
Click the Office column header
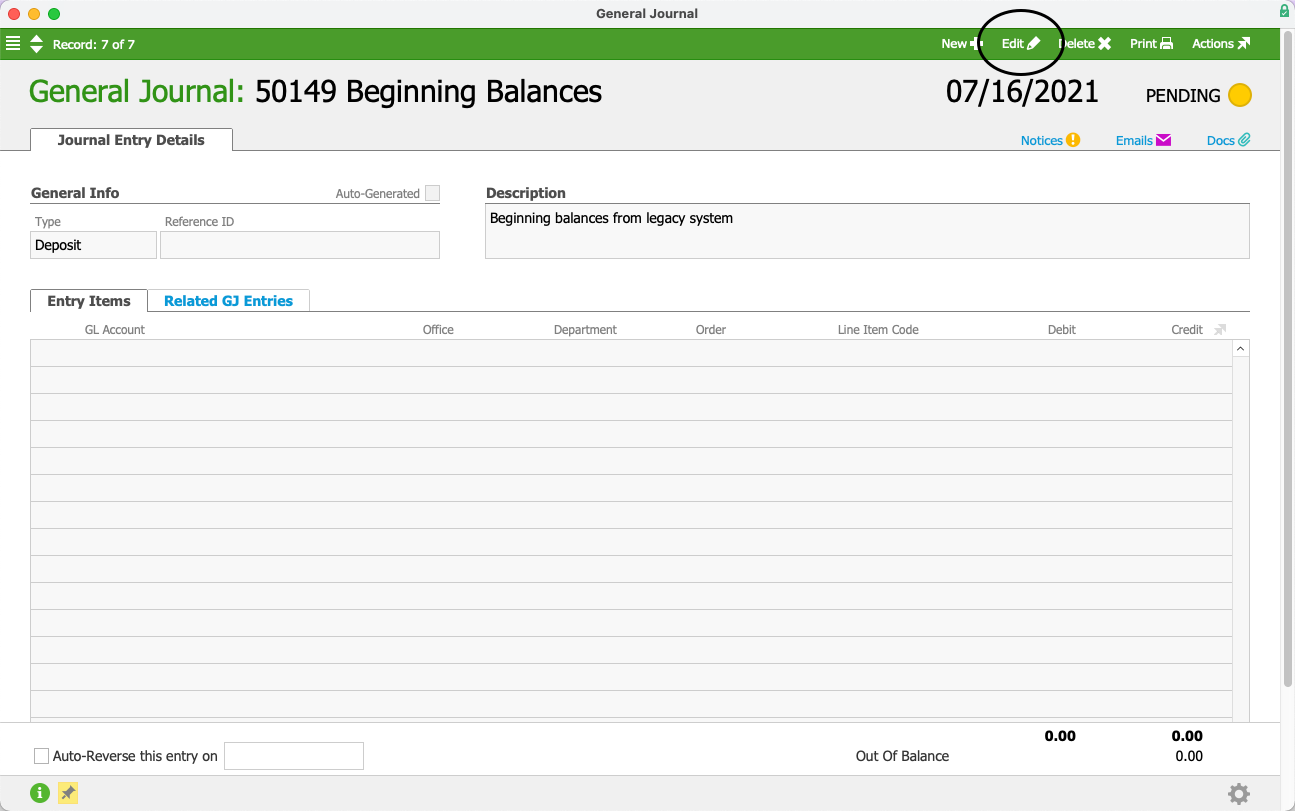pyautogui.click(x=438, y=330)
